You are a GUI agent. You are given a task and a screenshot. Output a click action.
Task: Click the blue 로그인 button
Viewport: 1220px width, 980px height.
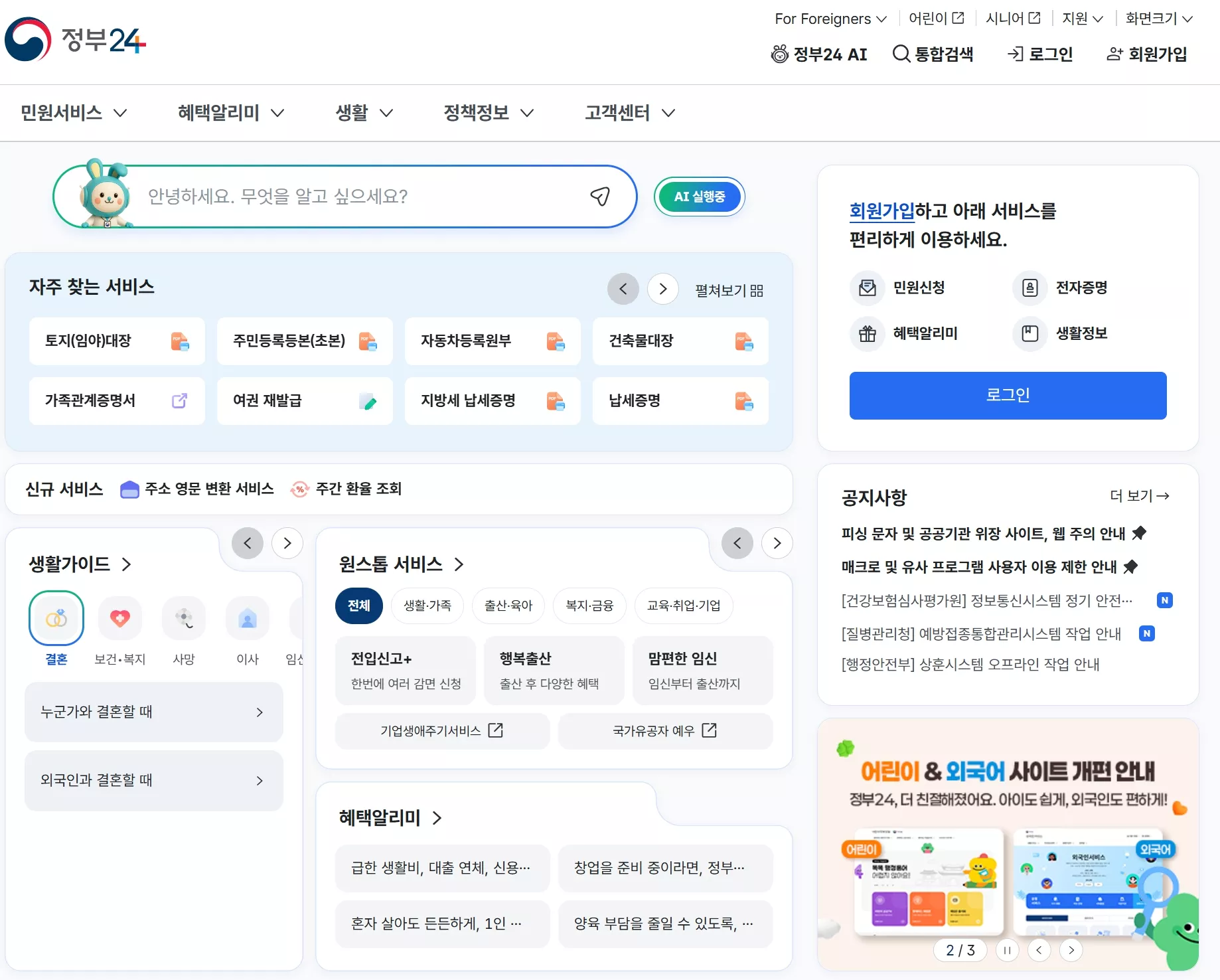coord(1007,395)
